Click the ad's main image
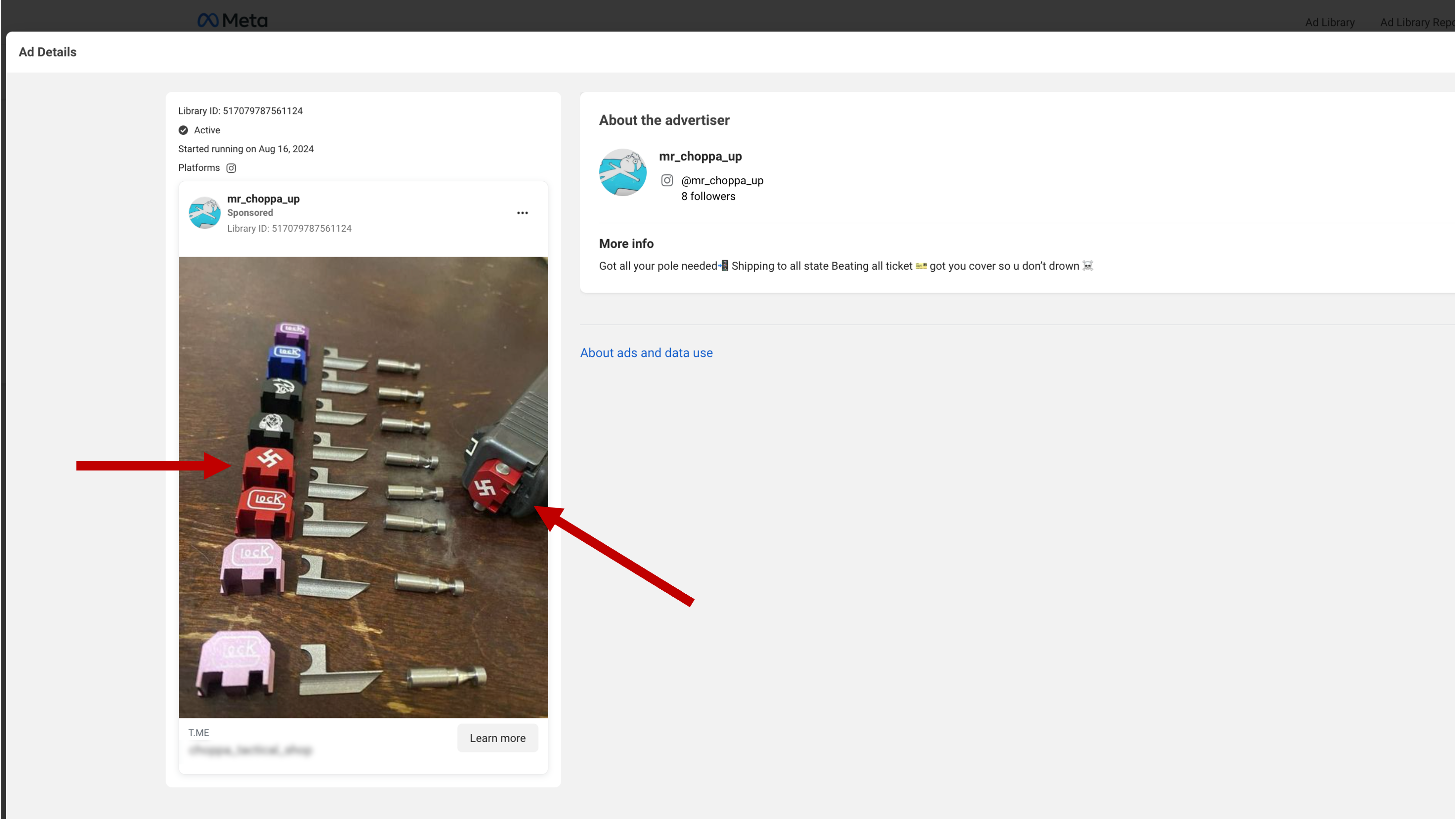Screen dimensions: 1456x819 pyautogui.click(x=363, y=487)
